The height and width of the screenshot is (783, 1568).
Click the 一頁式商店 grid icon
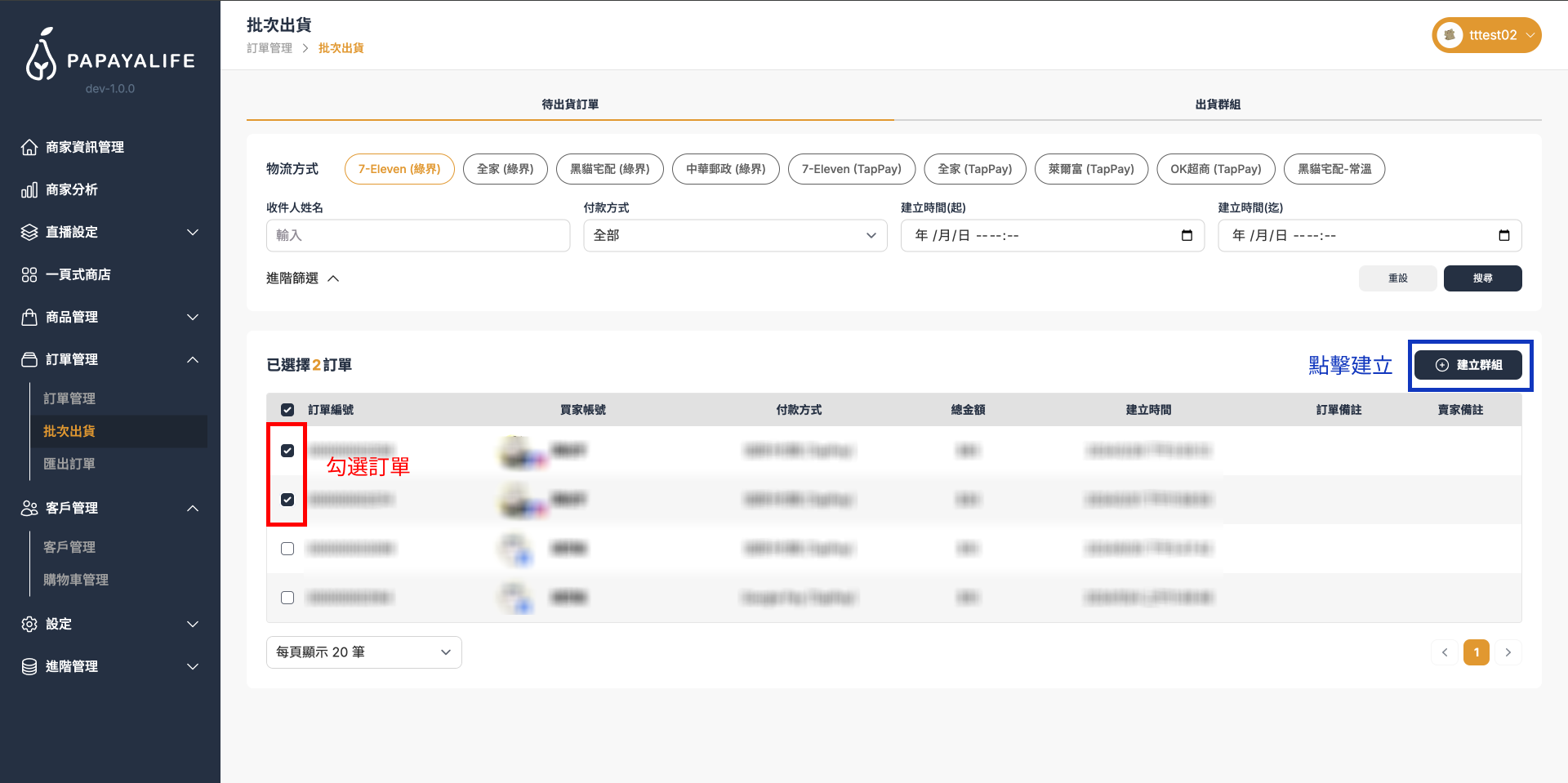click(x=29, y=274)
